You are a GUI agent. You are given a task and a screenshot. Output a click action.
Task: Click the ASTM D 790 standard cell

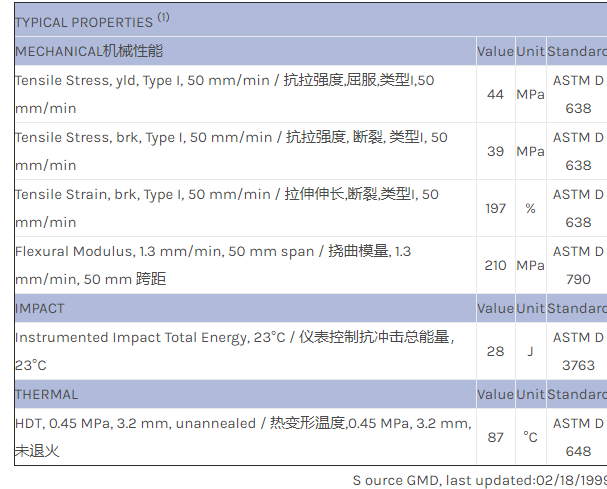coord(578,265)
